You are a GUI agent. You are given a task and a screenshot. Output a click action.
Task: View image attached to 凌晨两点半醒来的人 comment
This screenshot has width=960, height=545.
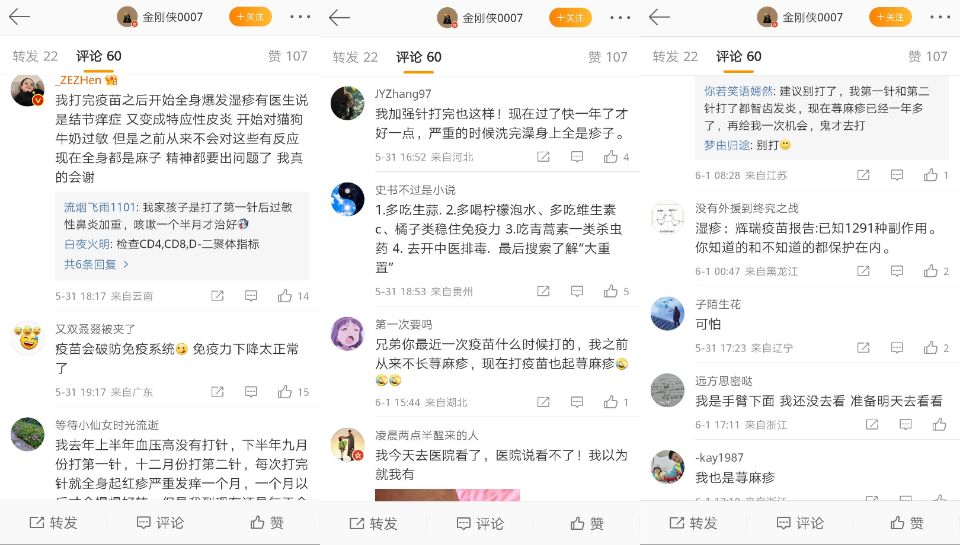[x=447, y=495]
